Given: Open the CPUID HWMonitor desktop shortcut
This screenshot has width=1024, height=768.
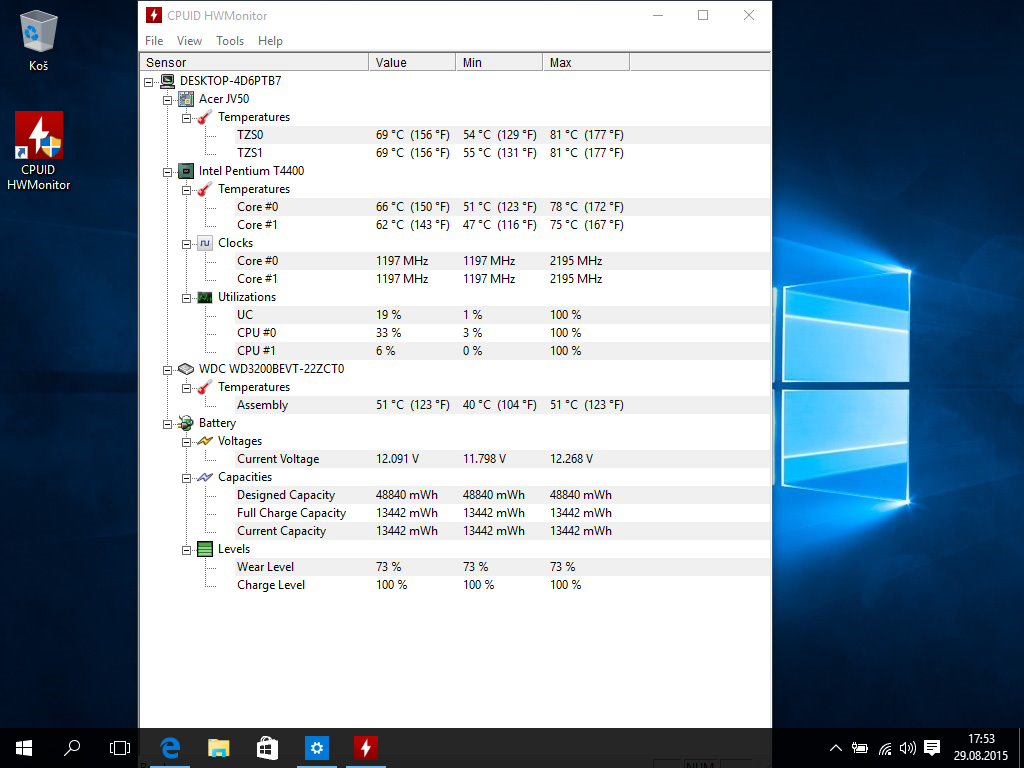Looking at the screenshot, I should pyautogui.click(x=39, y=151).
